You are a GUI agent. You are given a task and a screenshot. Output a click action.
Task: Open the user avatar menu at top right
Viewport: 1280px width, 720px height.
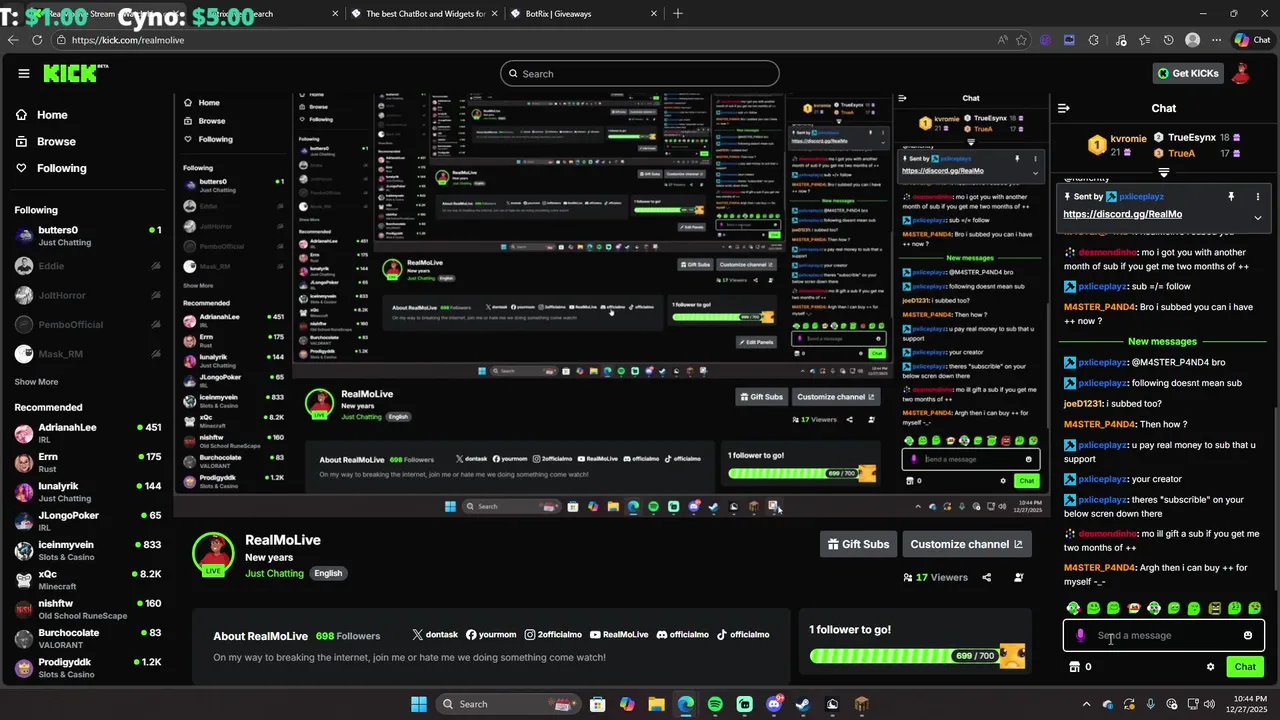pos(1241,73)
